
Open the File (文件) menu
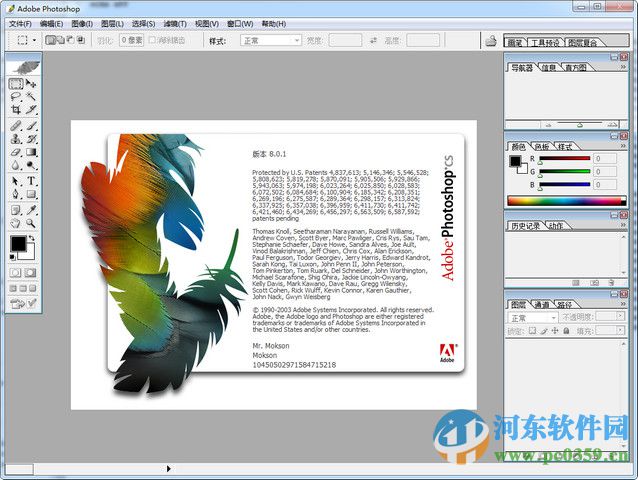(x=20, y=24)
